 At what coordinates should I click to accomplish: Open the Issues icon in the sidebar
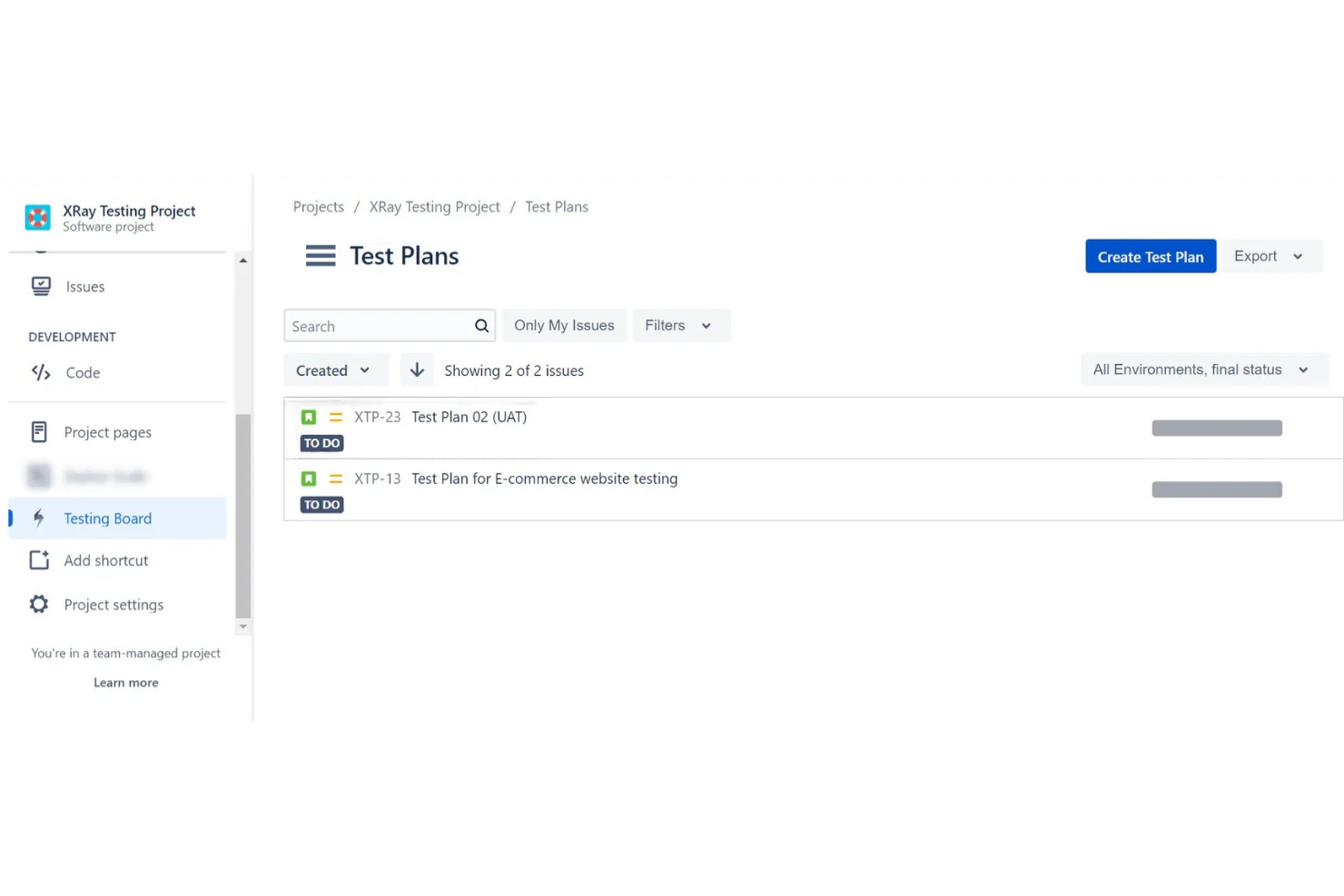tap(41, 286)
